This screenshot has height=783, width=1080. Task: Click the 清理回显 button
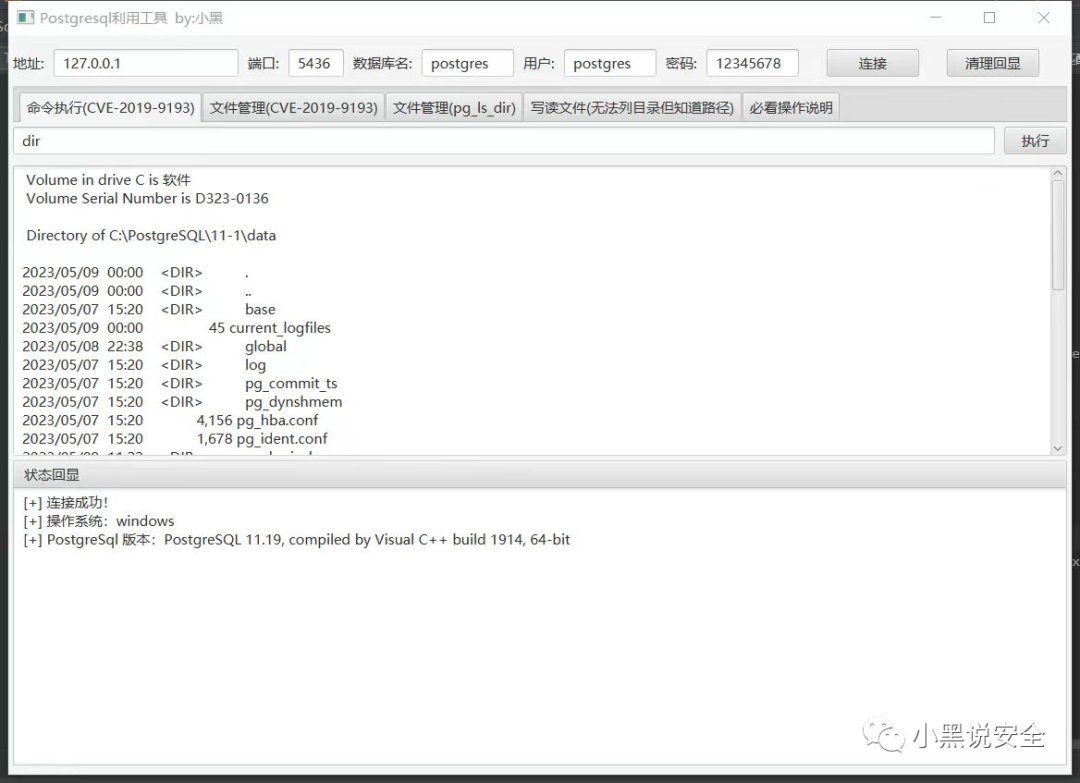pyautogui.click(x=993, y=63)
